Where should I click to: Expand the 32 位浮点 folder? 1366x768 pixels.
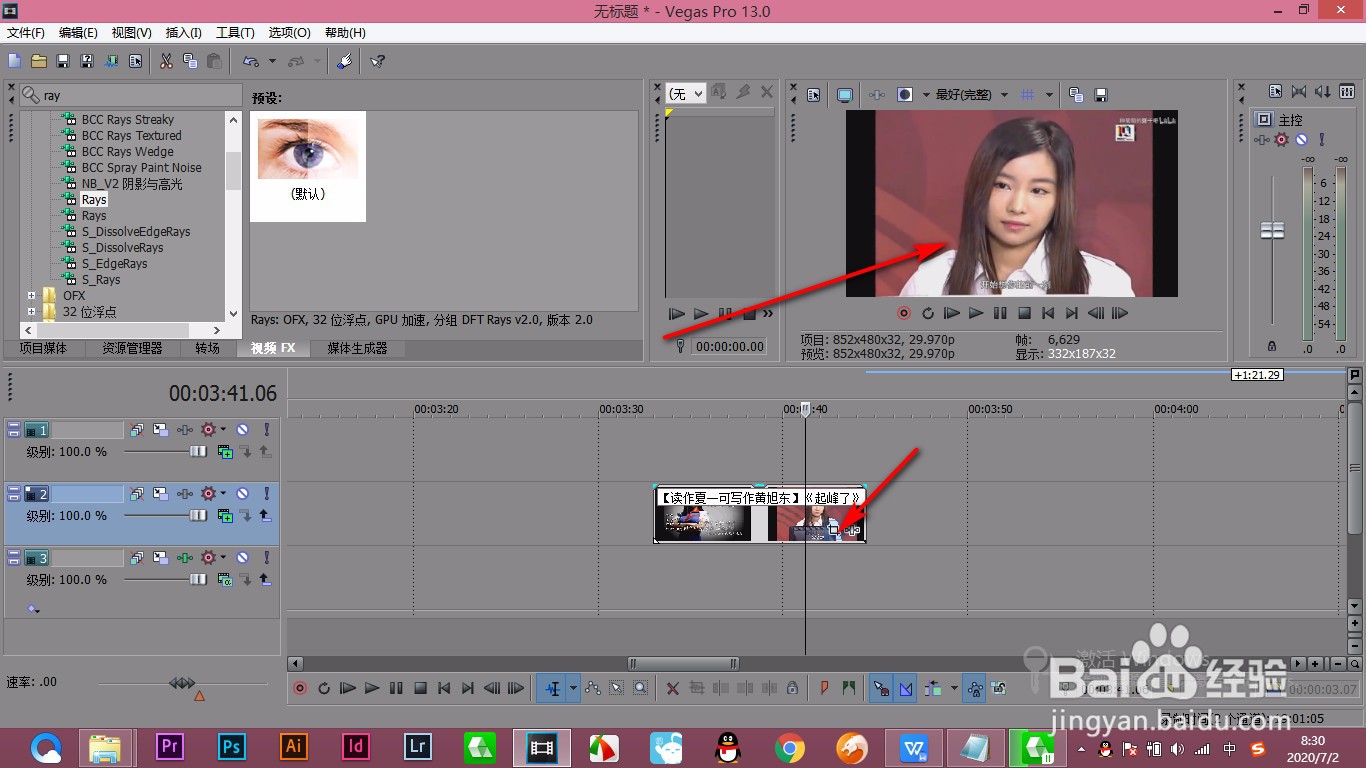pos(31,312)
